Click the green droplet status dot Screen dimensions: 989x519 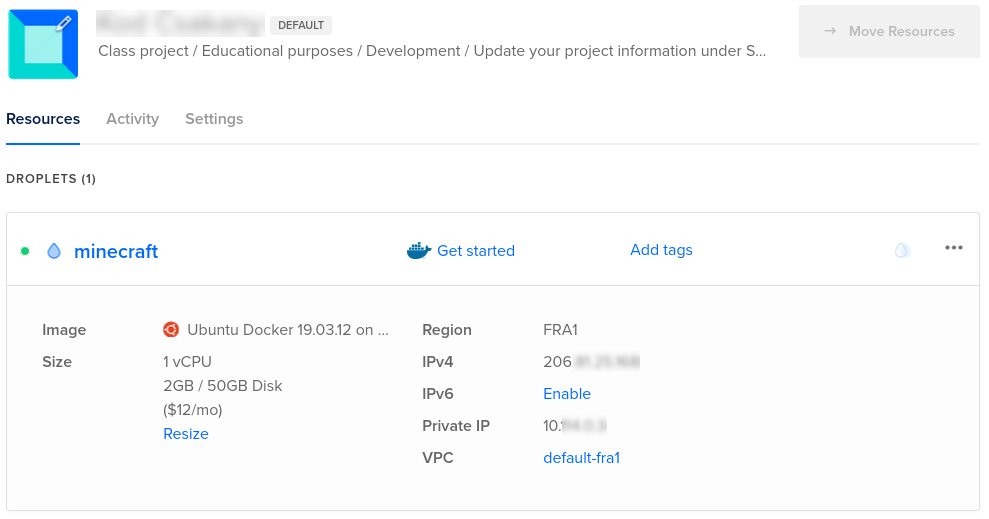(x=25, y=251)
